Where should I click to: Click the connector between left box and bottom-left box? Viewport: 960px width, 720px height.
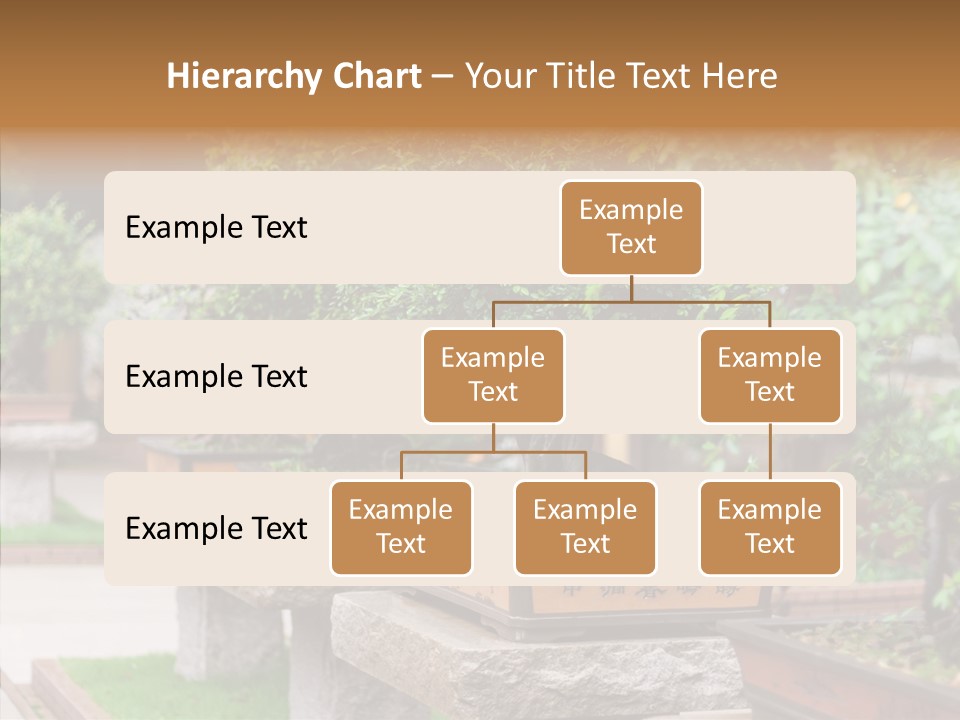[x=401, y=465]
